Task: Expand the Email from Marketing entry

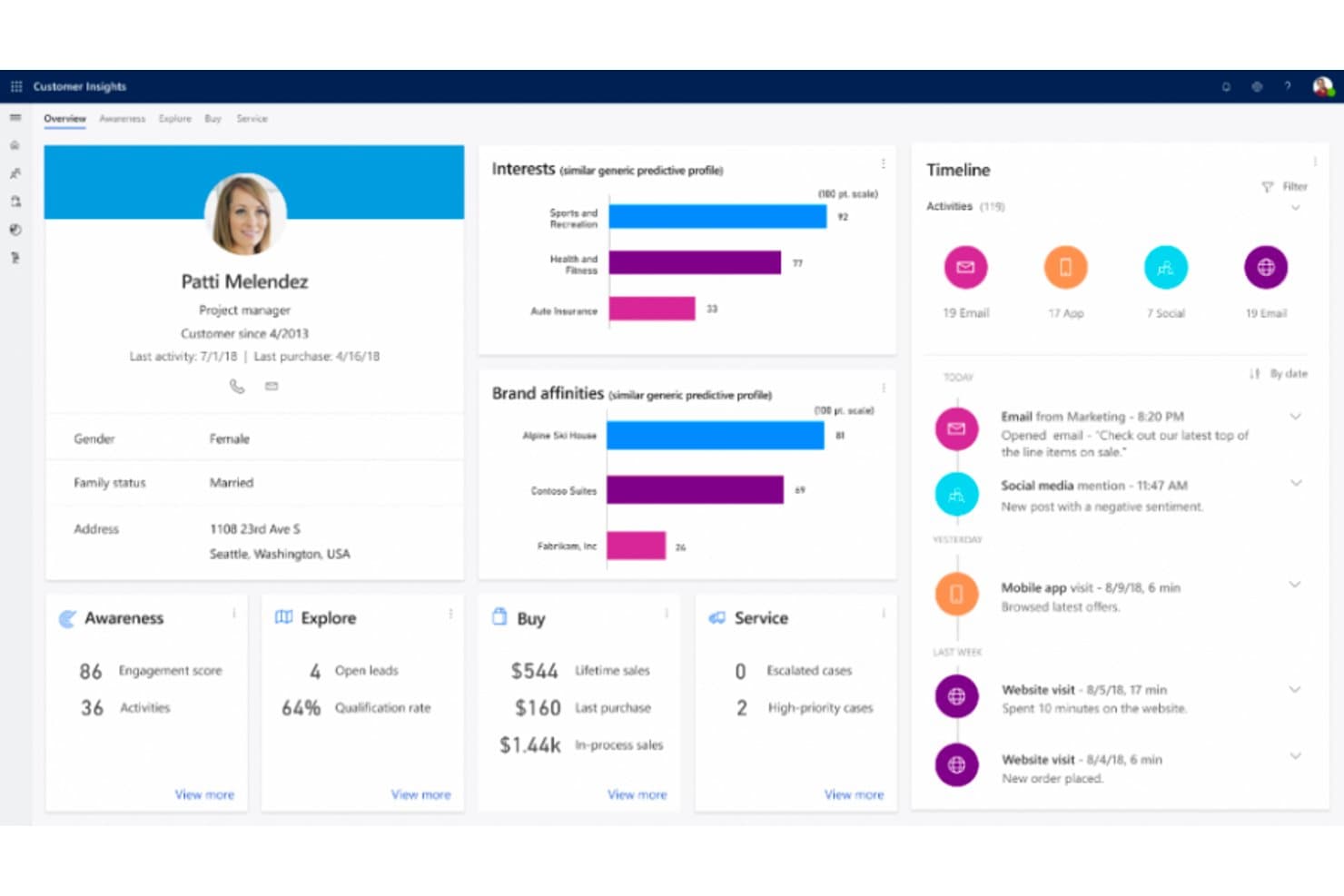Action: tap(1296, 417)
